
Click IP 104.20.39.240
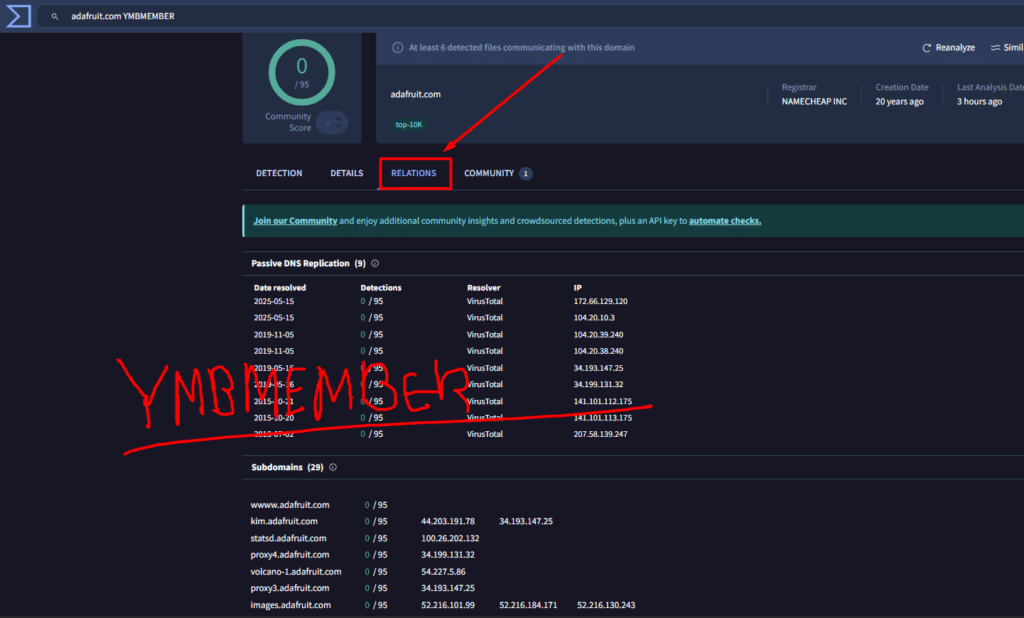tap(598, 334)
